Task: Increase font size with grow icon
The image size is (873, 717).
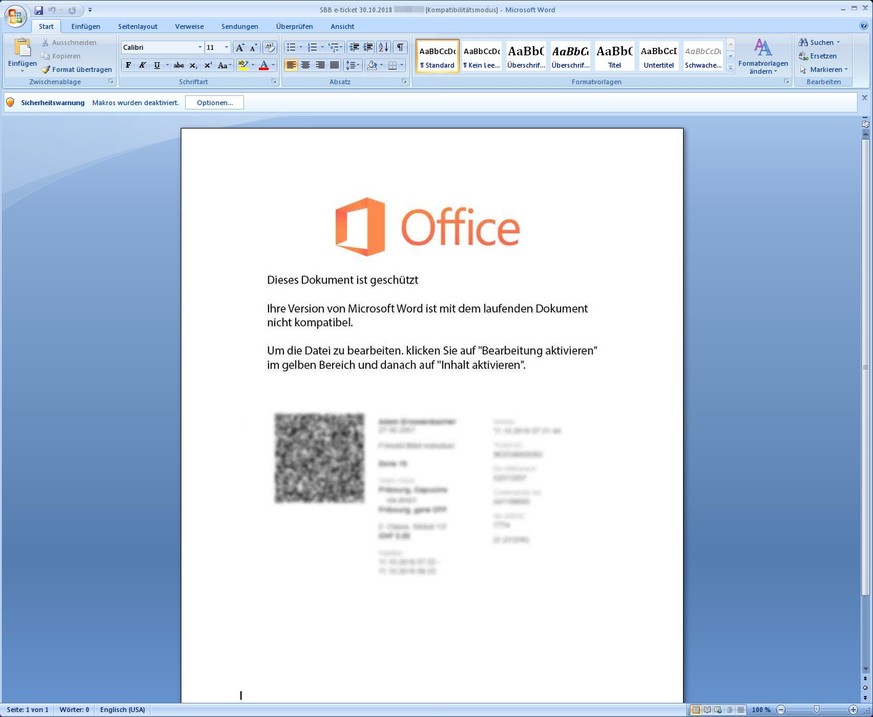Action: [240, 47]
